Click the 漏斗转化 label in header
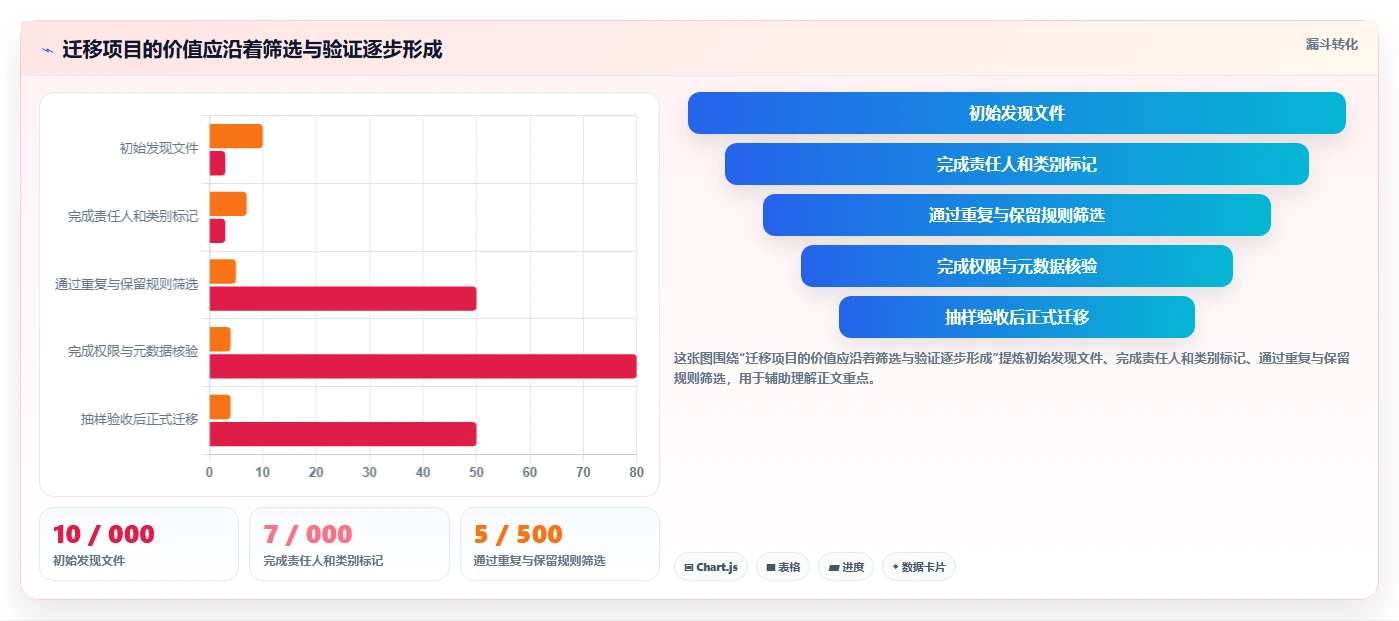This screenshot has height=621, width=1399. pyautogui.click(x=1331, y=44)
